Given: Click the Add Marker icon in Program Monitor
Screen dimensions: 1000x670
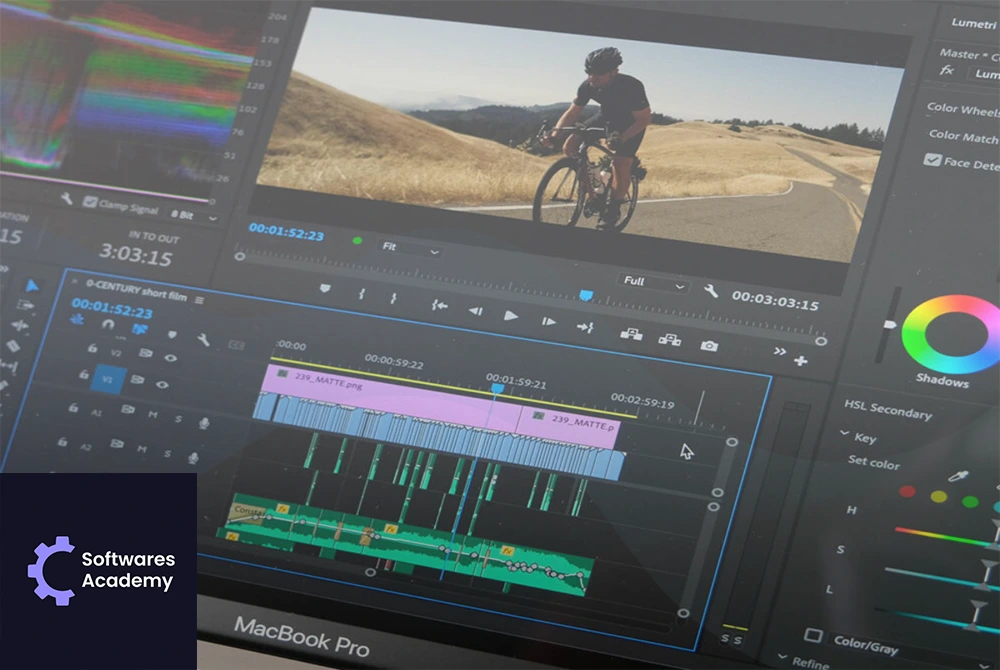Looking at the screenshot, I should (x=325, y=289).
